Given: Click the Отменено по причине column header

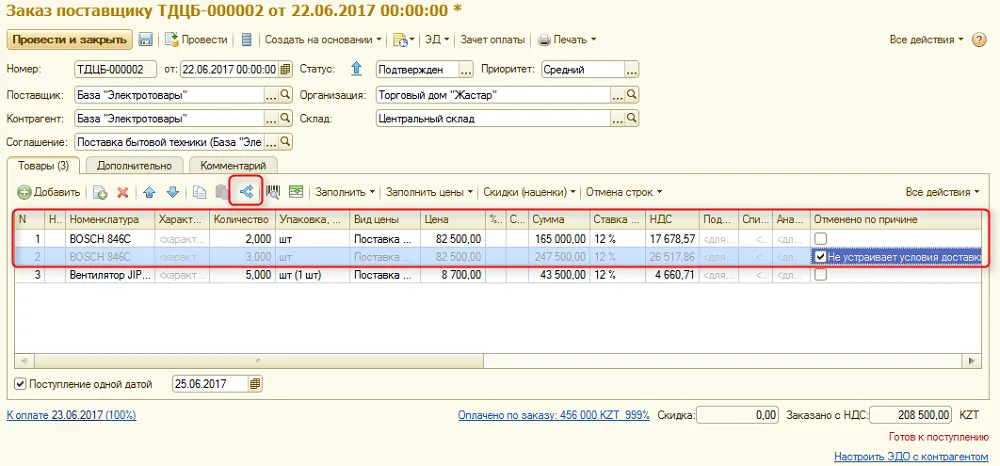Looking at the screenshot, I should pos(895,219).
